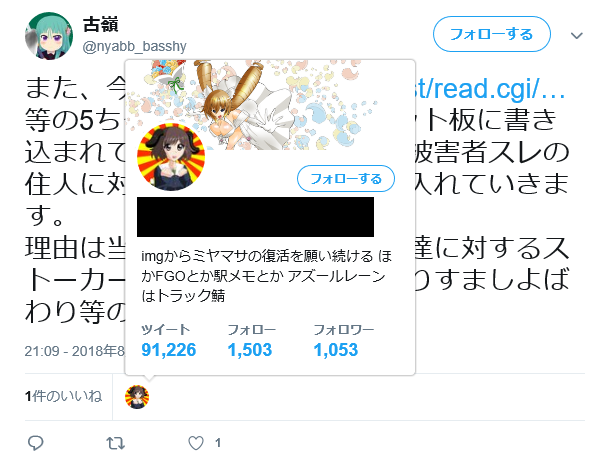Click hover card's sunburst profile avatar
This screenshot has height=468, width=607.
(171, 157)
